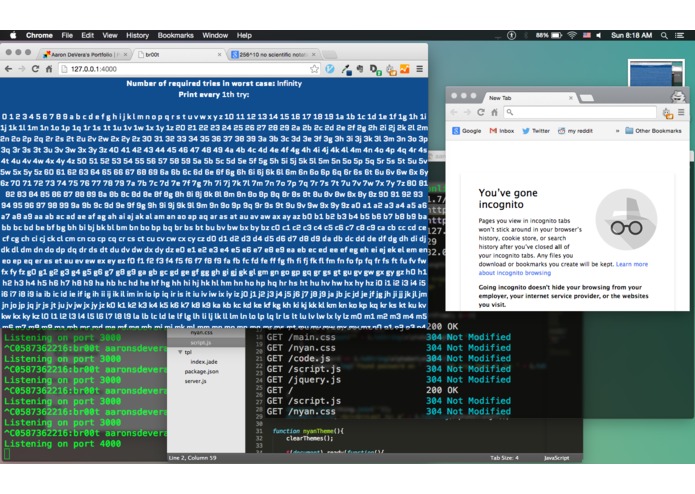Click incognito window search address bar
This screenshot has width=695, height=494.
coord(580,113)
